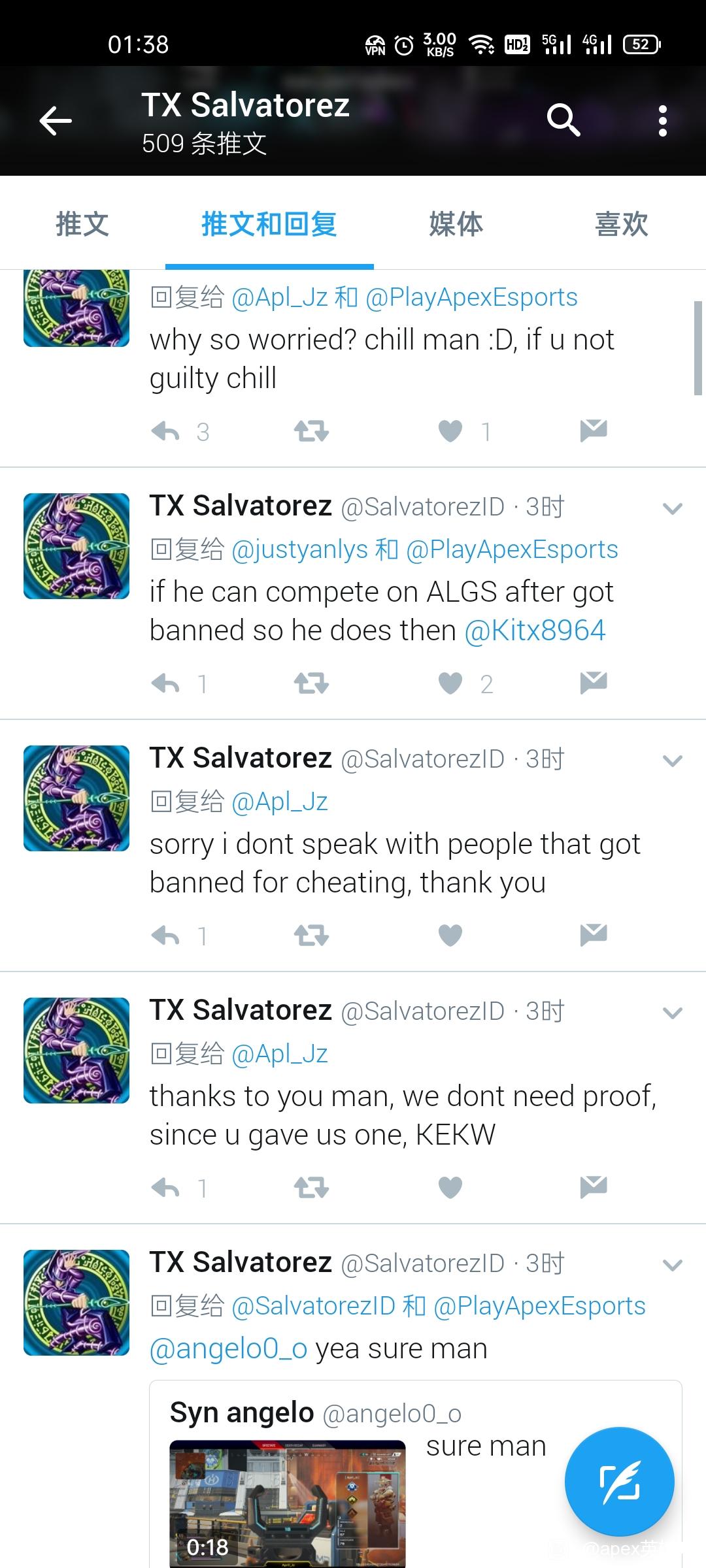Retweet the ALGS banned tweet
This screenshot has height=1568, width=706.
311,683
